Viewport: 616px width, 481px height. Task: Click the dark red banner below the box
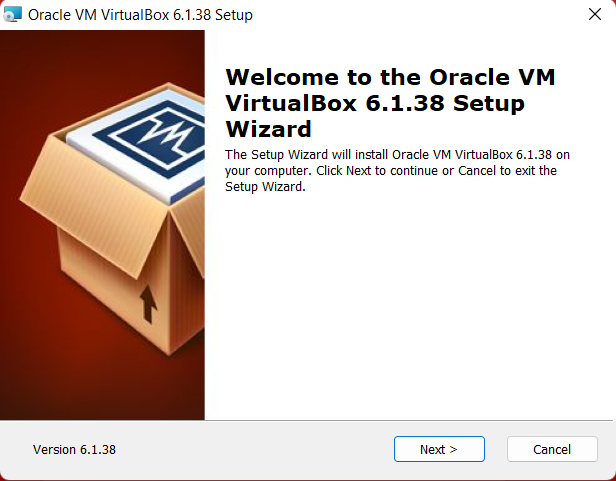[x=102, y=389]
